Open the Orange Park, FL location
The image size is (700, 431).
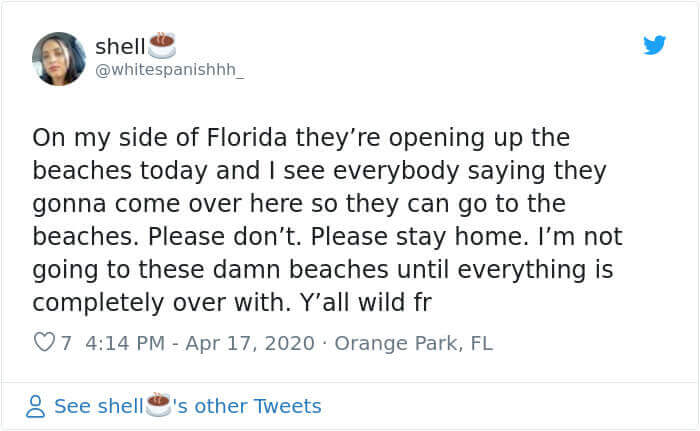pyautogui.click(x=413, y=343)
